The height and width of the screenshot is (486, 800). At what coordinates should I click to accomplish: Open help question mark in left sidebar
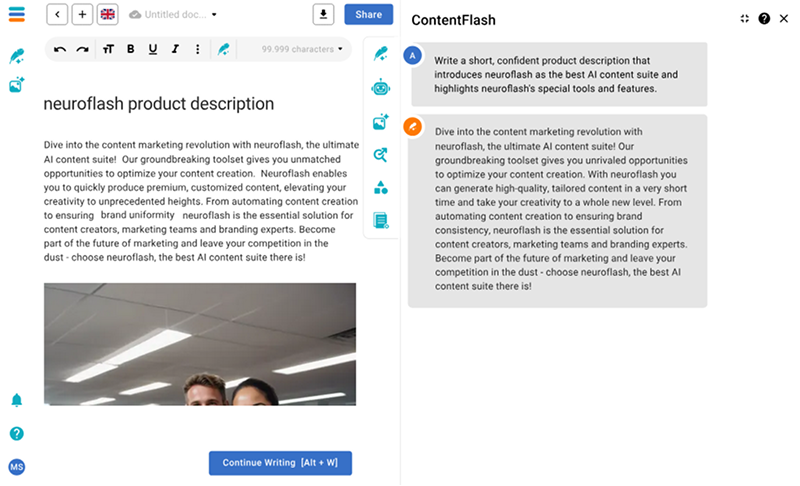(x=17, y=433)
